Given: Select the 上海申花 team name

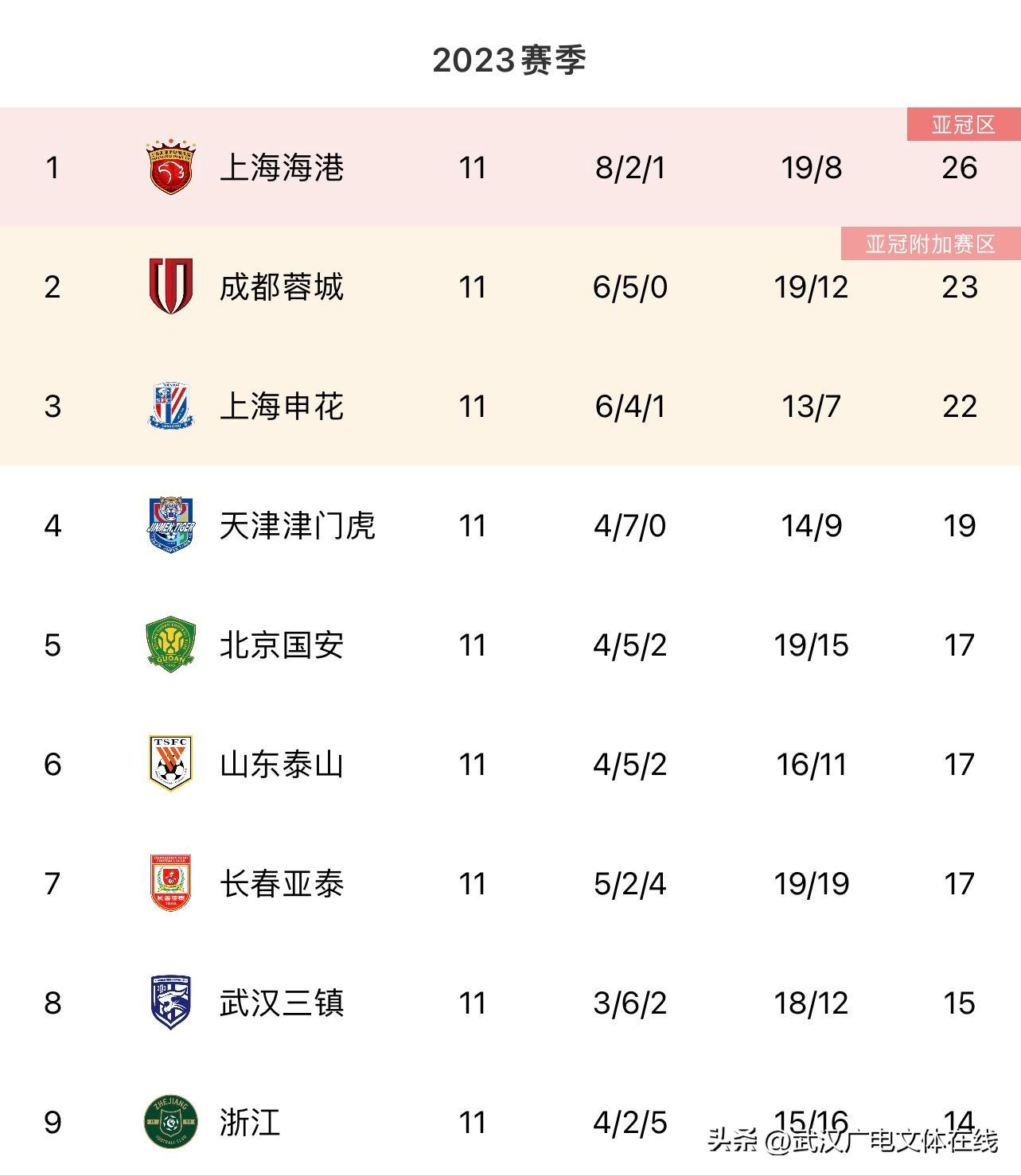Looking at the screenshot, I should point(282,406).
